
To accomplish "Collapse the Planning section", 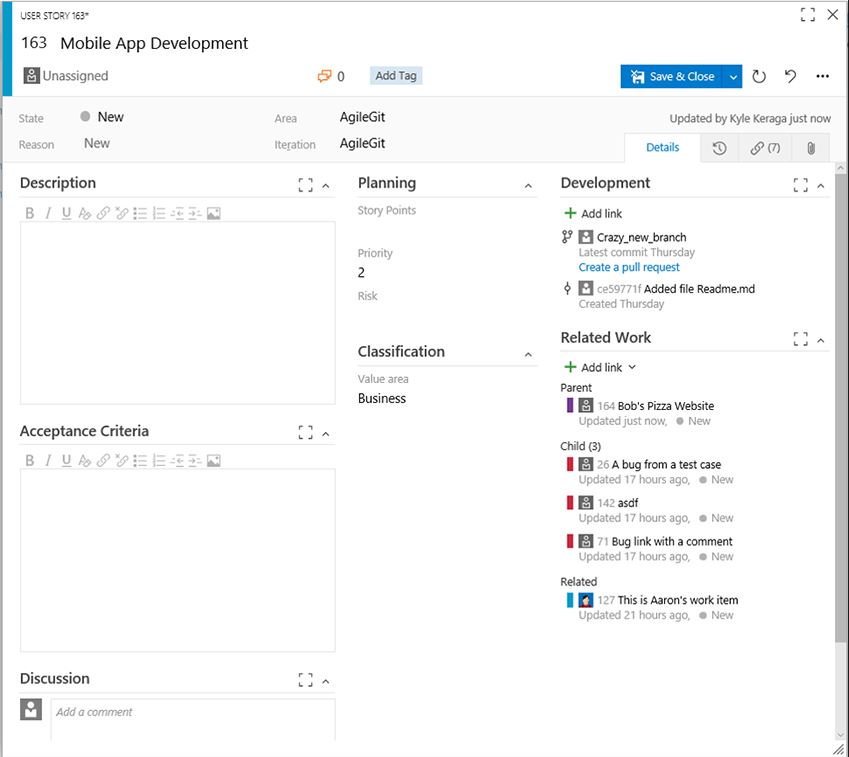I will click(x=528, y=186).
